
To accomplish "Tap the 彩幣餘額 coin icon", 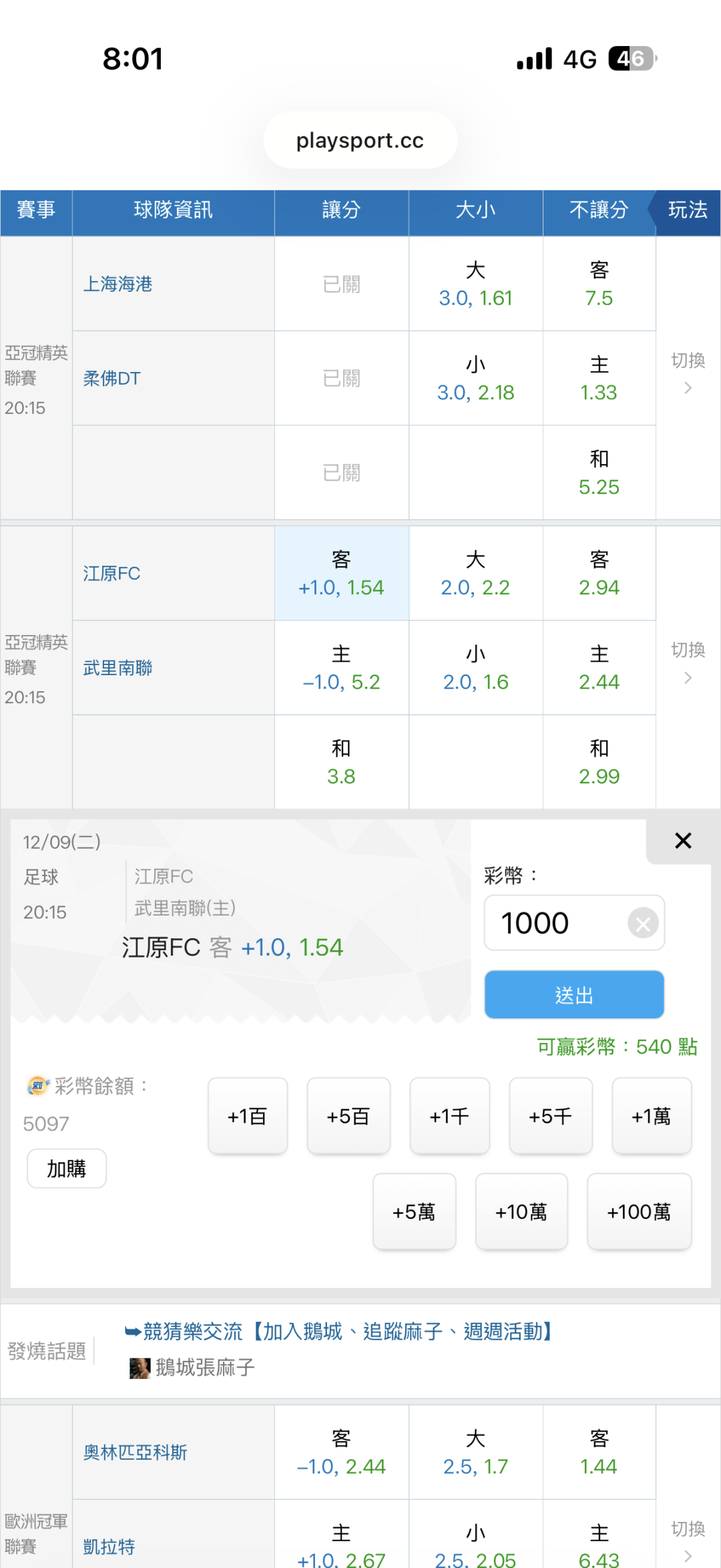I will coord(38,1086).
